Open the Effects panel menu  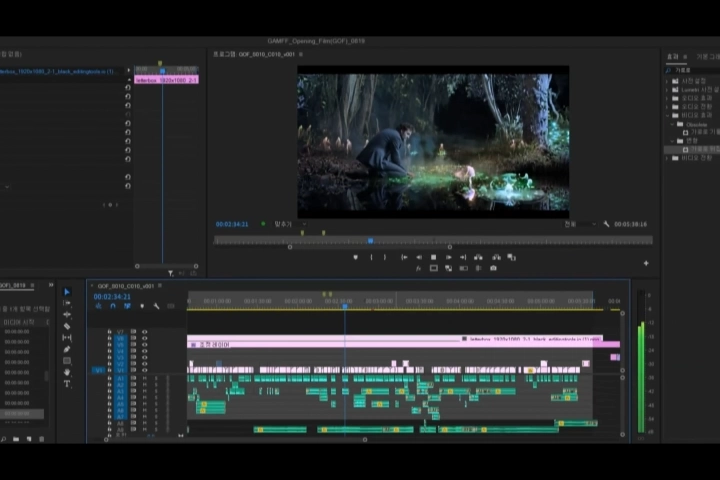coord(685,56)
